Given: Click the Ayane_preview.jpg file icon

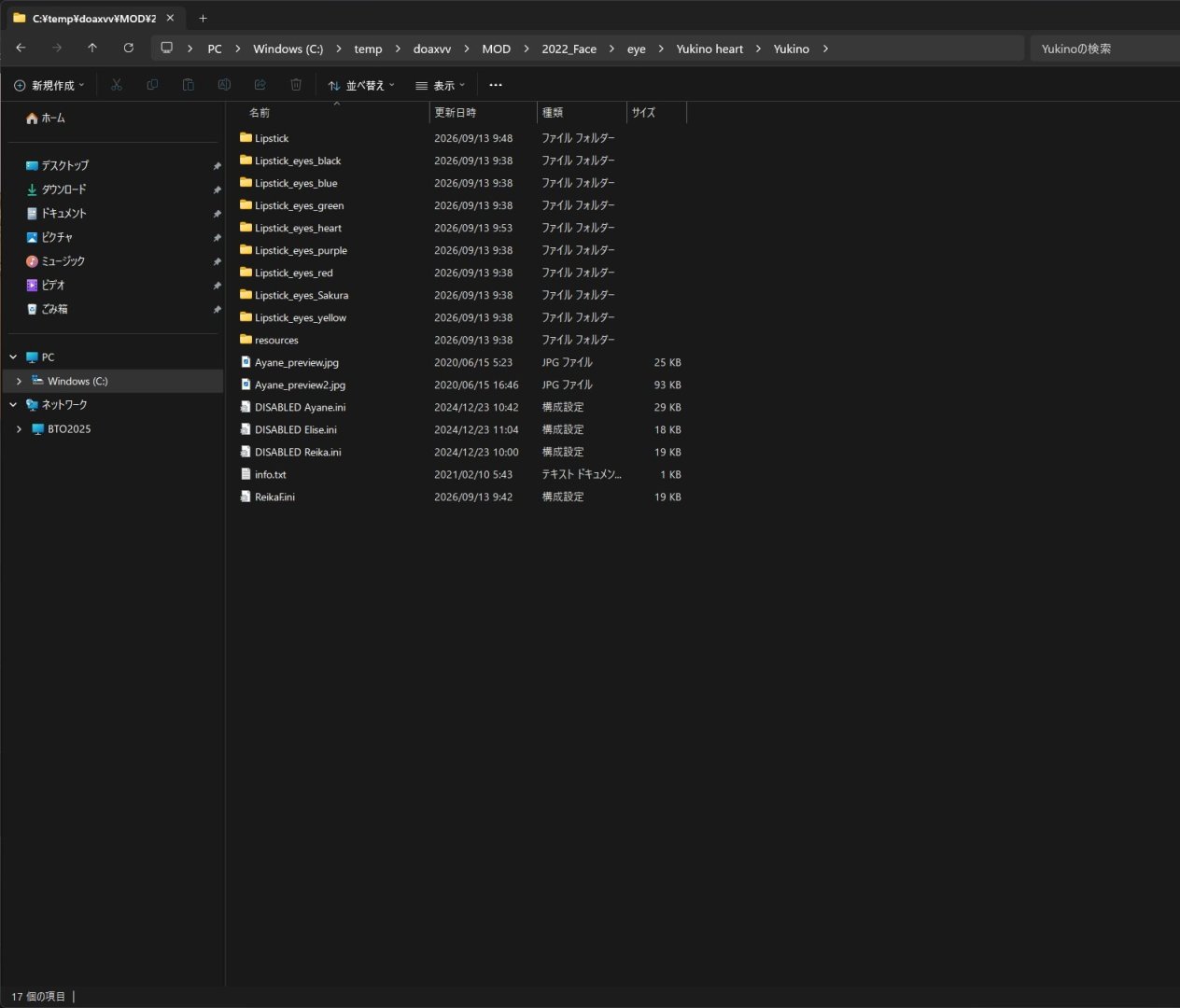Looking at the screenshot, I should pos(246,362).
